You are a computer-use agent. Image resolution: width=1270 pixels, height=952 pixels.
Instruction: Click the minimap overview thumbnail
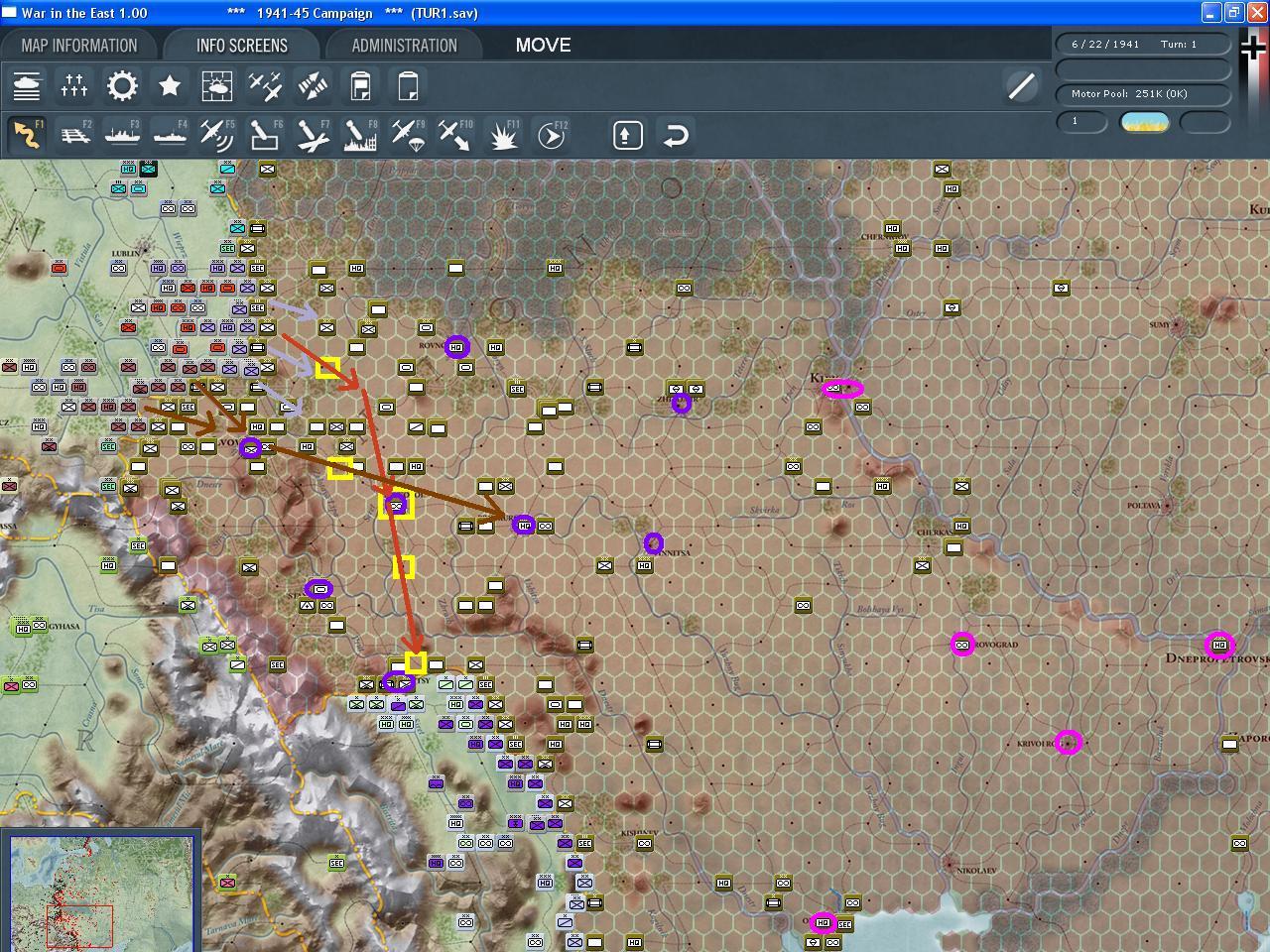101,892
